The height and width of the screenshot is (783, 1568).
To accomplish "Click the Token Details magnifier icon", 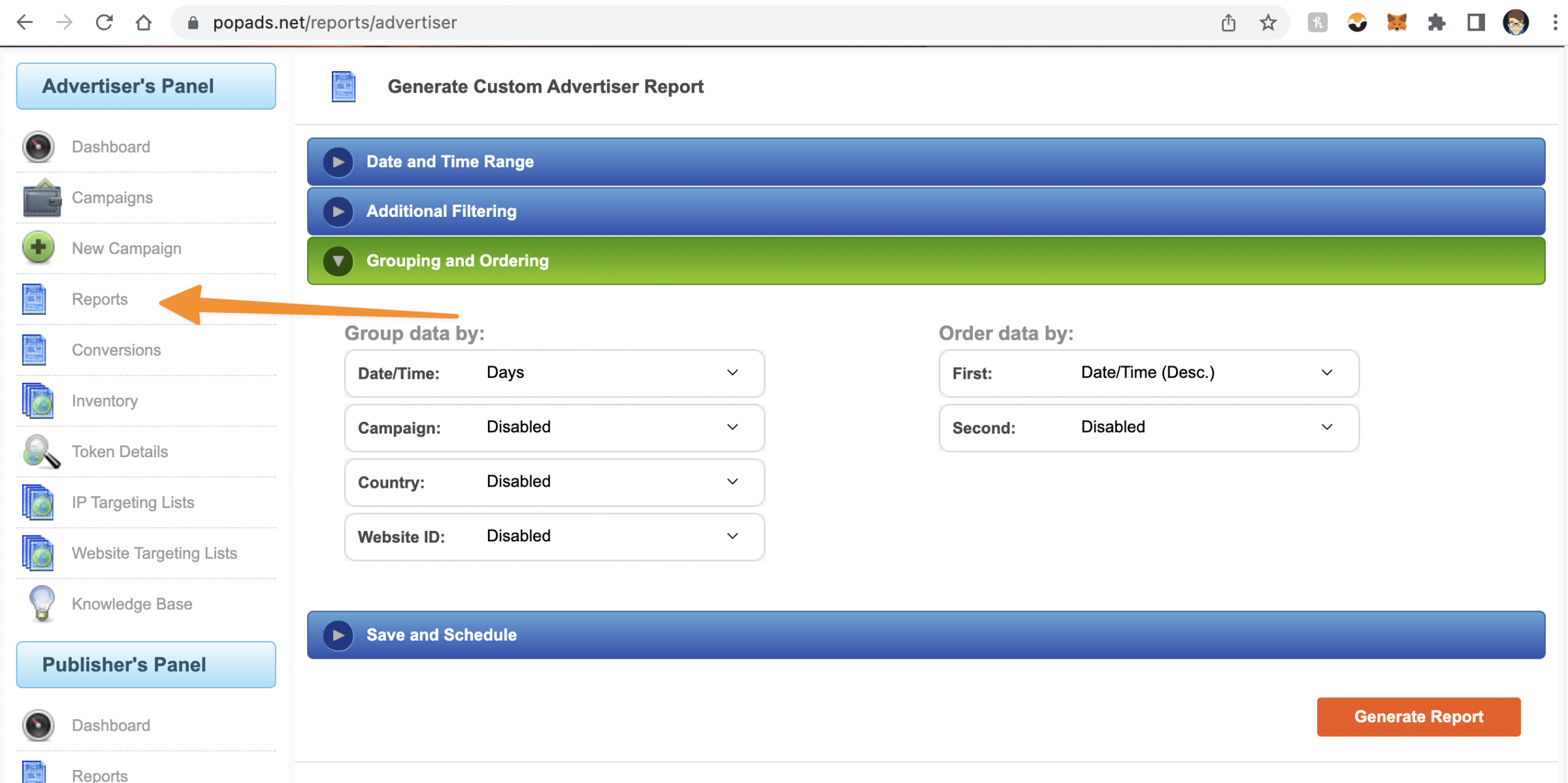I will point(41,451).
